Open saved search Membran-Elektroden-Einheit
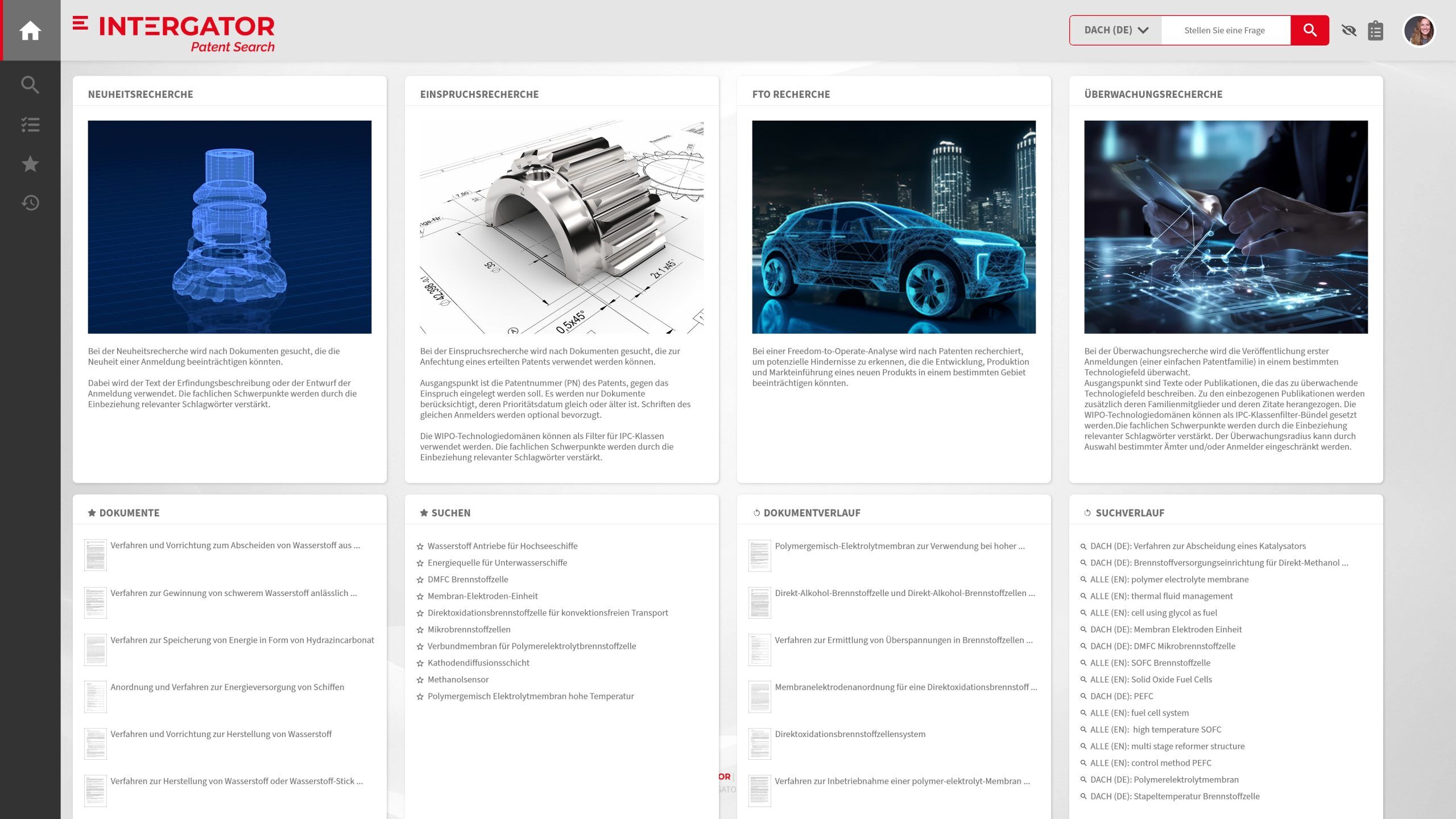 (x=482, y=596)
